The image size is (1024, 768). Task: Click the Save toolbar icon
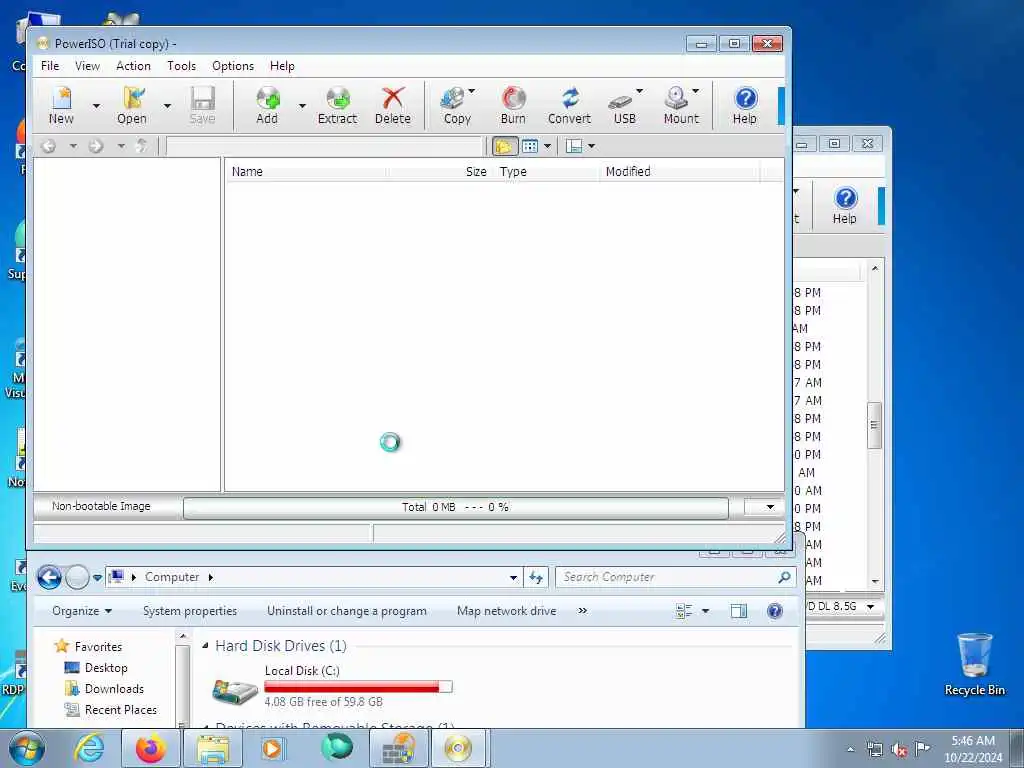pos(202,105)
